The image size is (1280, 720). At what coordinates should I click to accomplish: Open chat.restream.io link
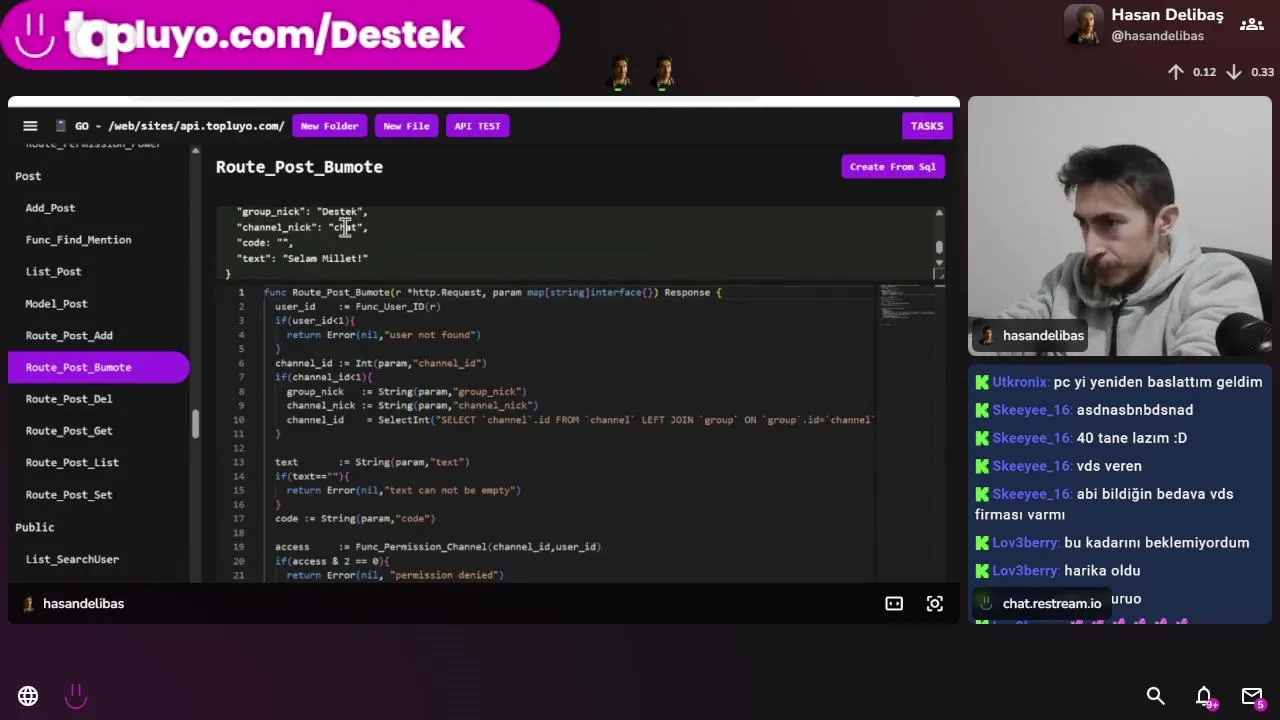tap(1052, 603)
